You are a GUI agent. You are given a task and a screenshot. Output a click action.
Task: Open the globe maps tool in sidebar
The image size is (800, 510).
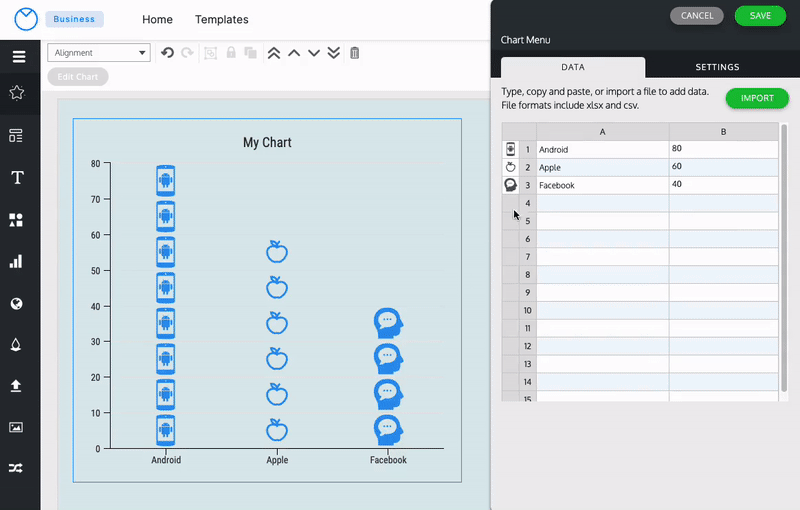pos(17,304)
